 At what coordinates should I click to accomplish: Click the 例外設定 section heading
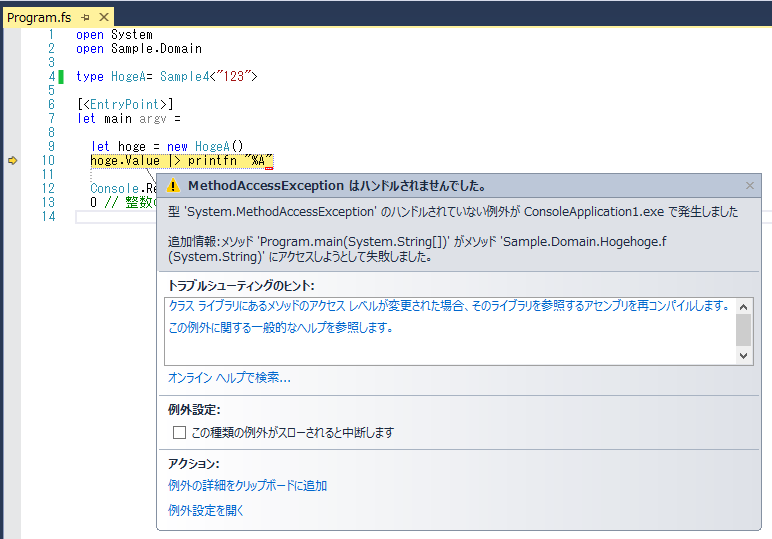pos(194,410)
